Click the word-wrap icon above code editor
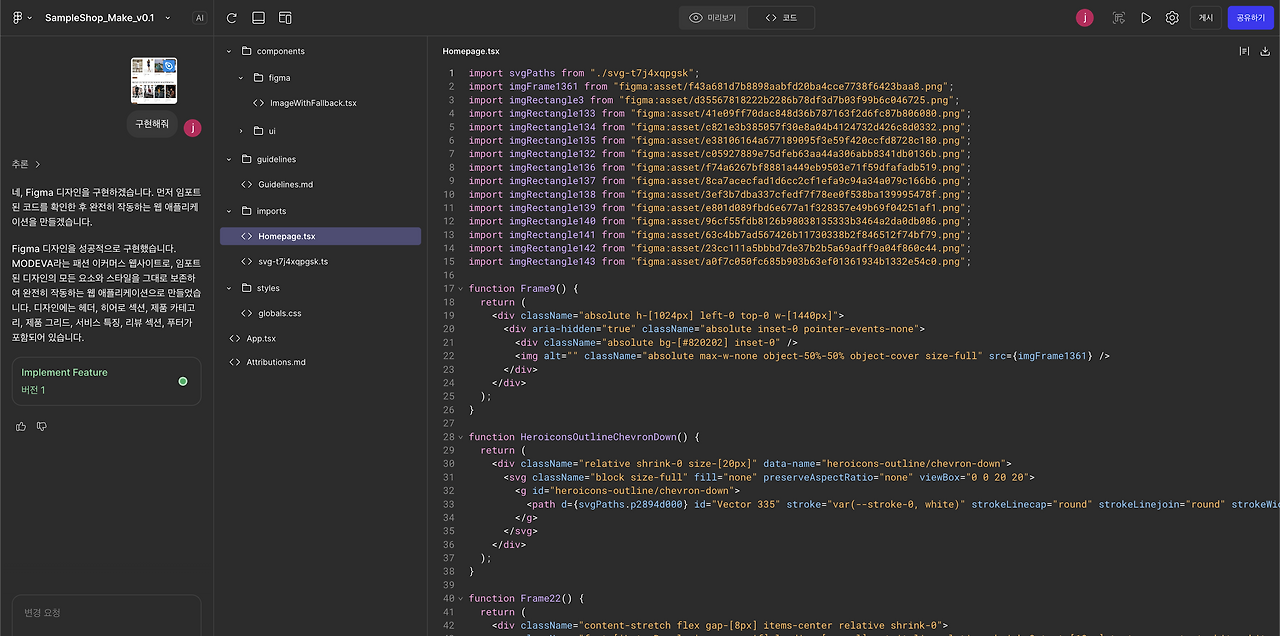Viewport: 1280px width, 636px height. [1244, 51]
